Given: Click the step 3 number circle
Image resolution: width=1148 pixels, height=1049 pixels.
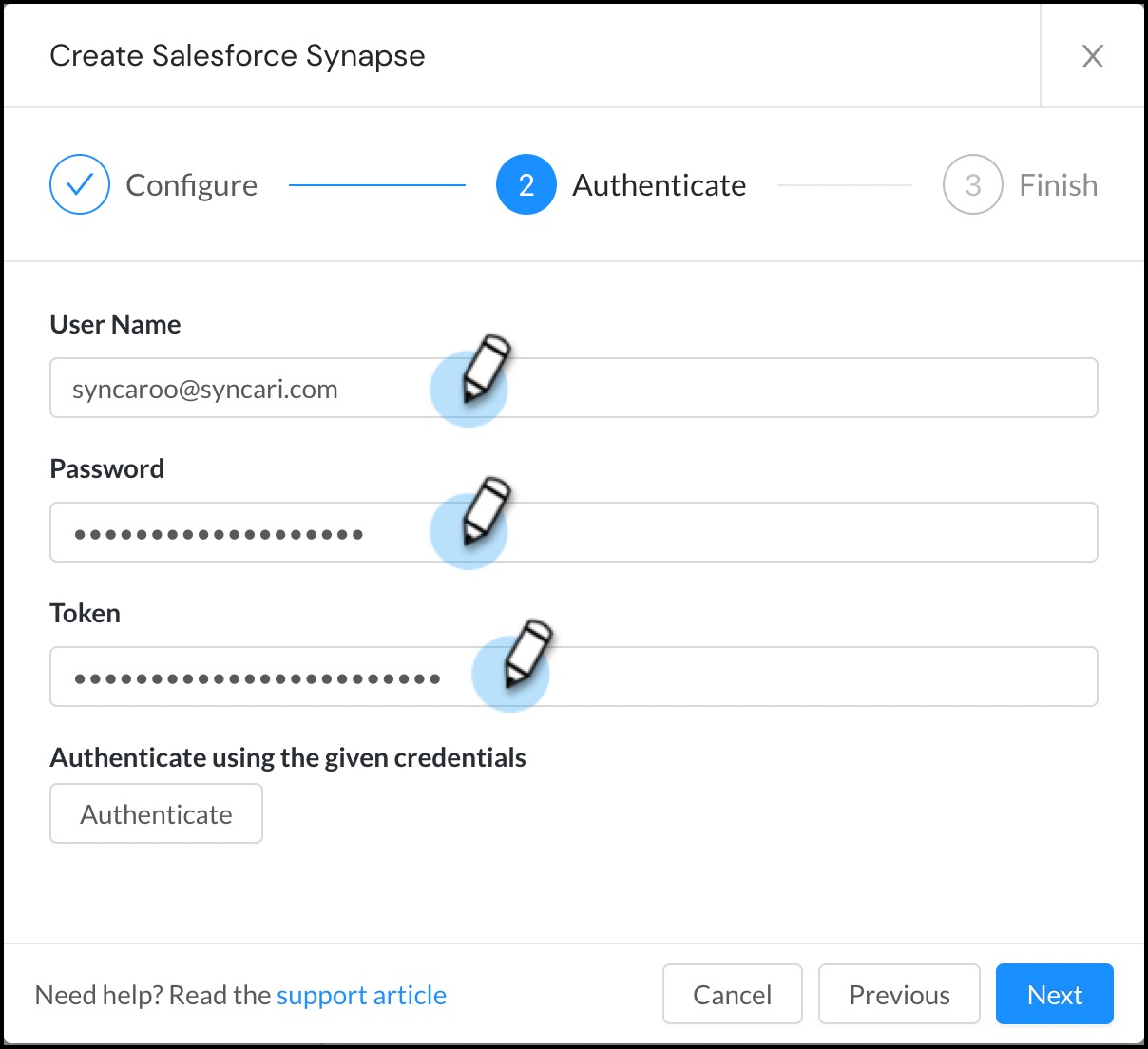Looking at the screenshot, I should (x=972, y=184).
